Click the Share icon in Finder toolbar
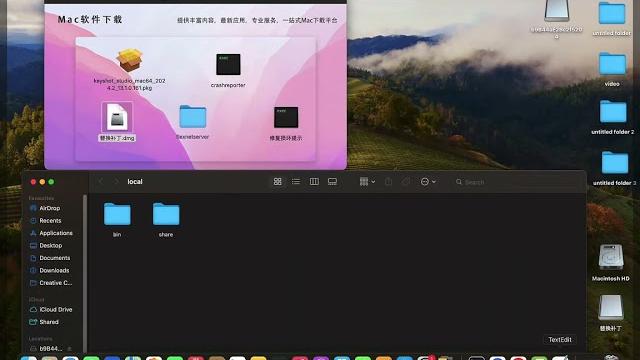 [x=389, y=182]
